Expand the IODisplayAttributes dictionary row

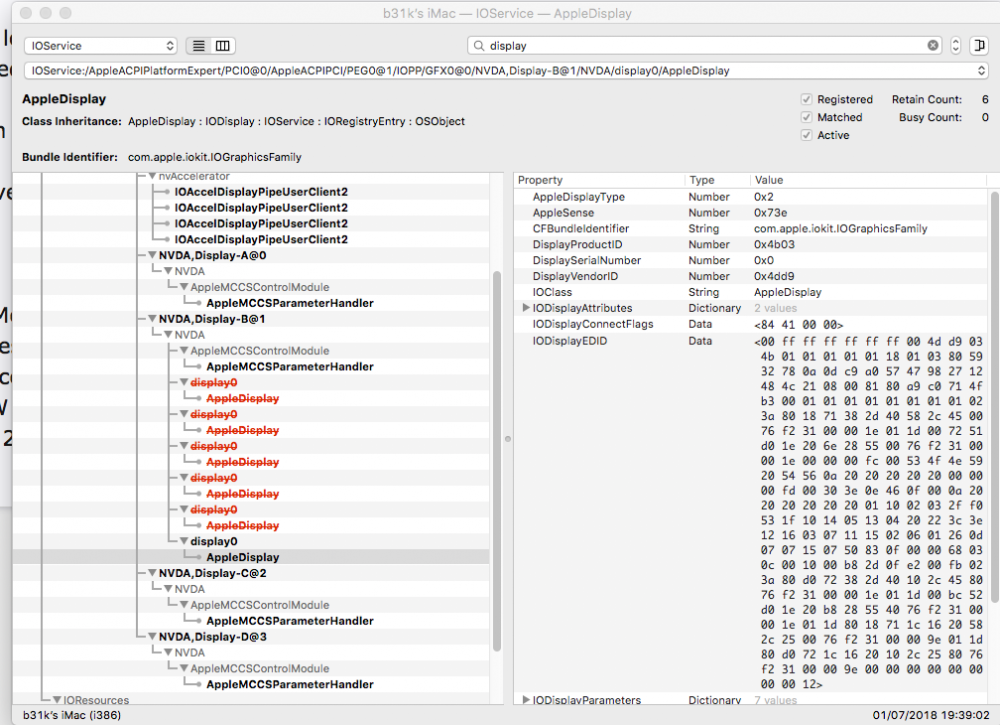(526, 308)
